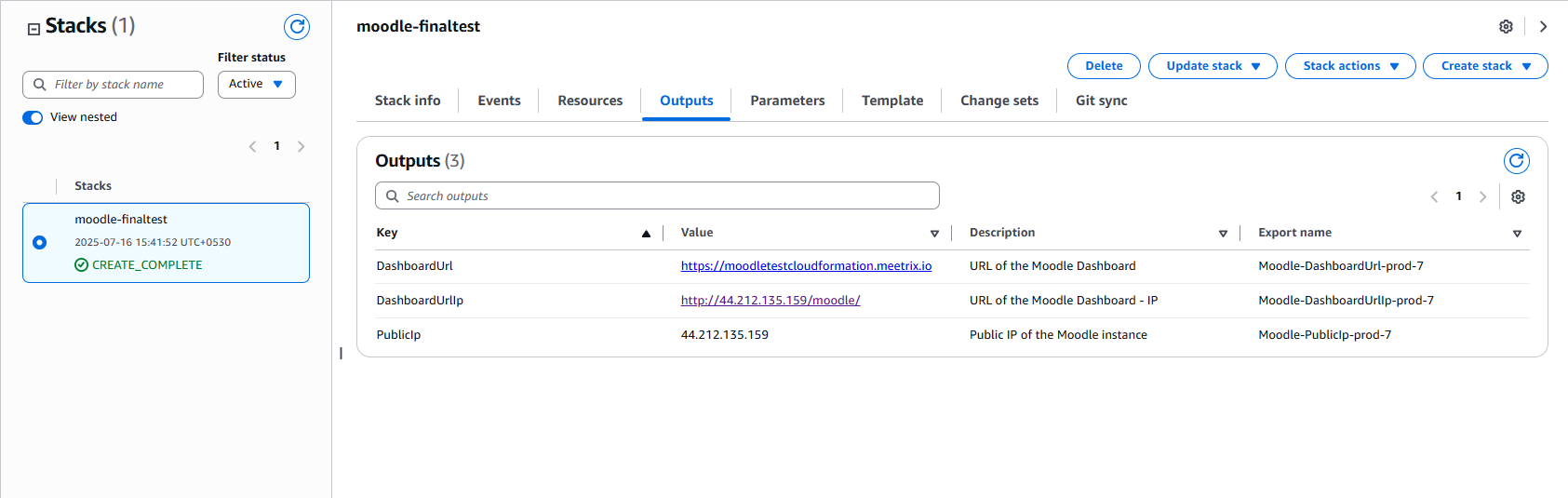Viewport: 1568px width, 498px height.
Task: Sort outputs by Key ascending arrow
Action: (646, 234)
